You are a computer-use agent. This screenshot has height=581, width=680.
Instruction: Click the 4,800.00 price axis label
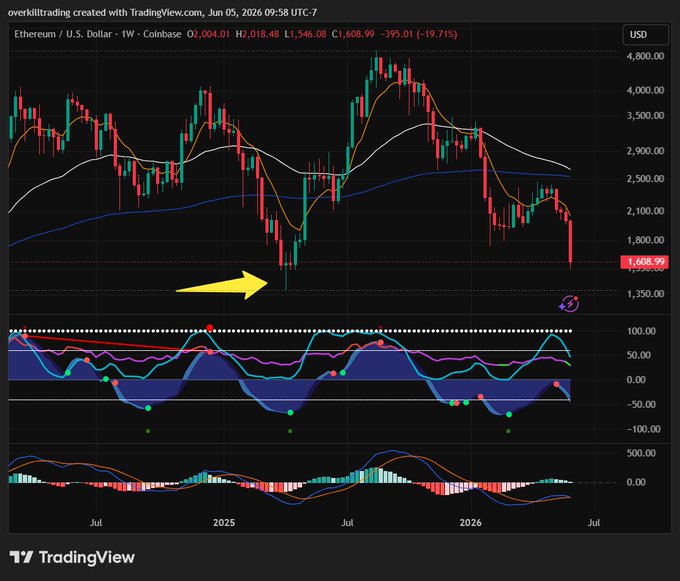click(645, 56)
